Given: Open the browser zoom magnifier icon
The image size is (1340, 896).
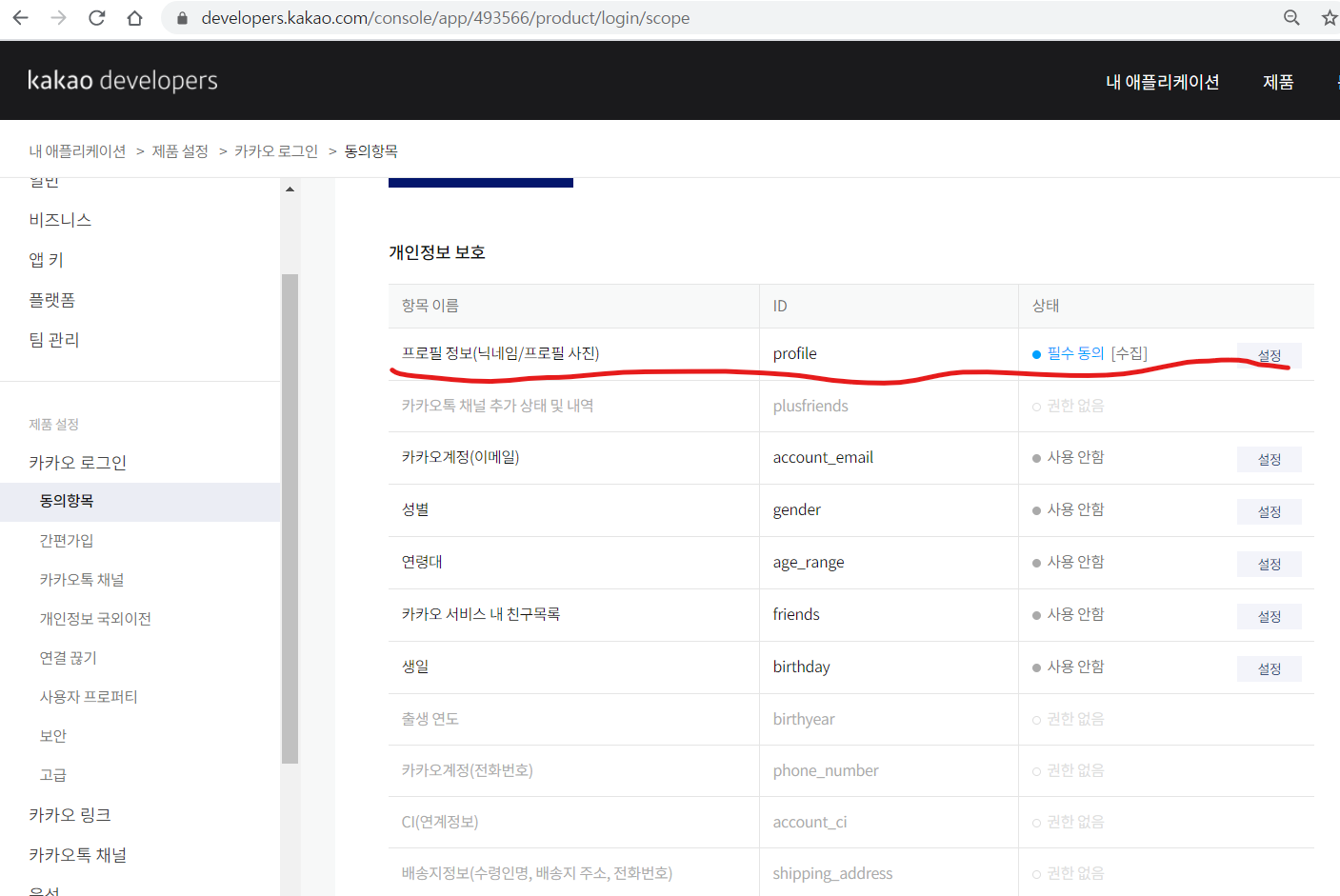Looking at the screenshot, I should point(1291,18).
